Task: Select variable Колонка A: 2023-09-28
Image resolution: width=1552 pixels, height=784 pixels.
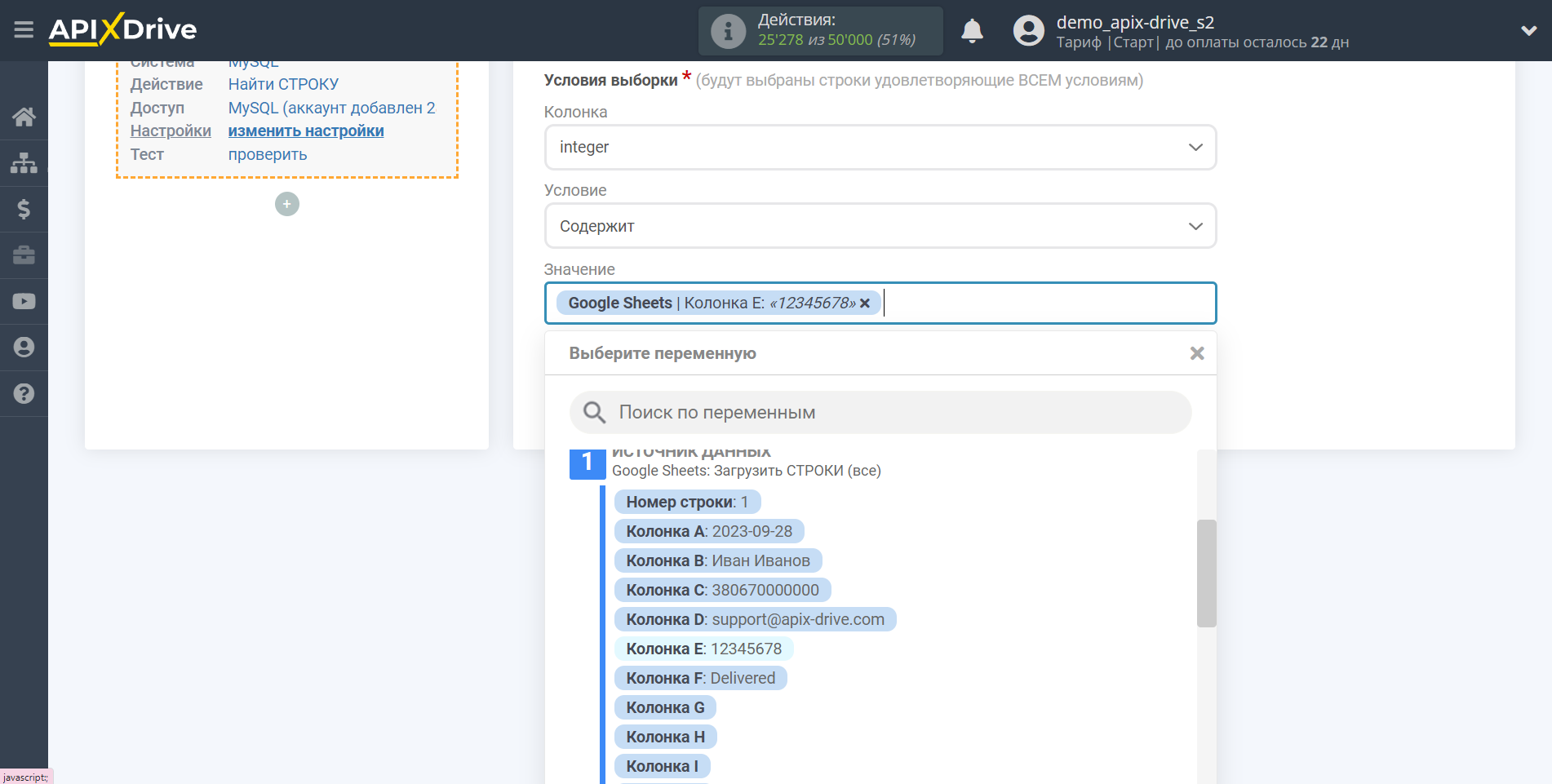Action: [x=709, y=532]
